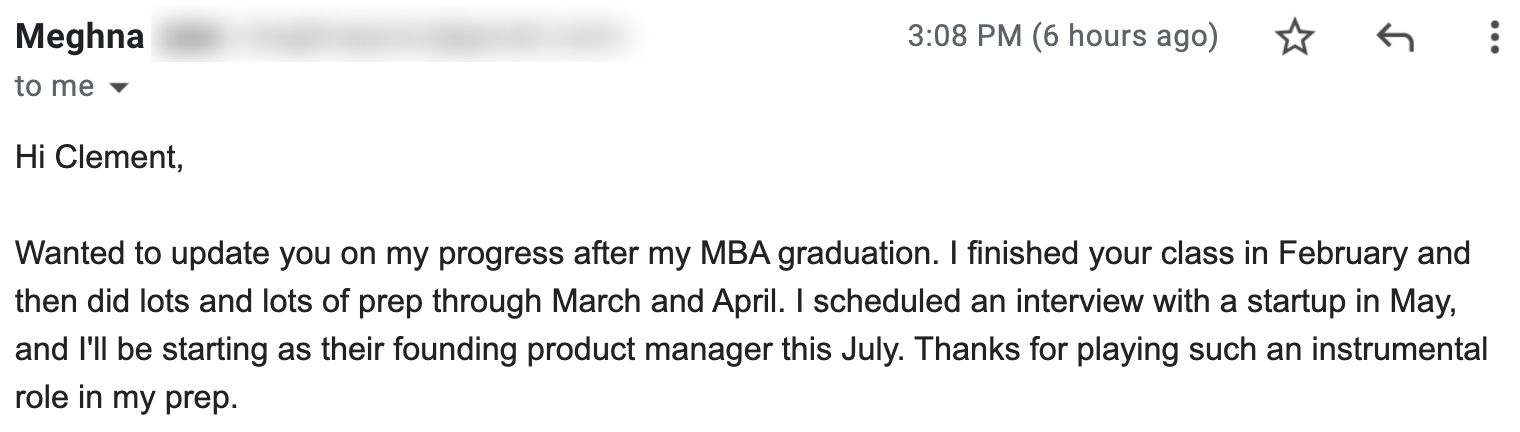This screenshot has width=1520, height=432.
Task: Click the Reply arrow icon
Action: pyautogui.click(x=1395, y=39)
